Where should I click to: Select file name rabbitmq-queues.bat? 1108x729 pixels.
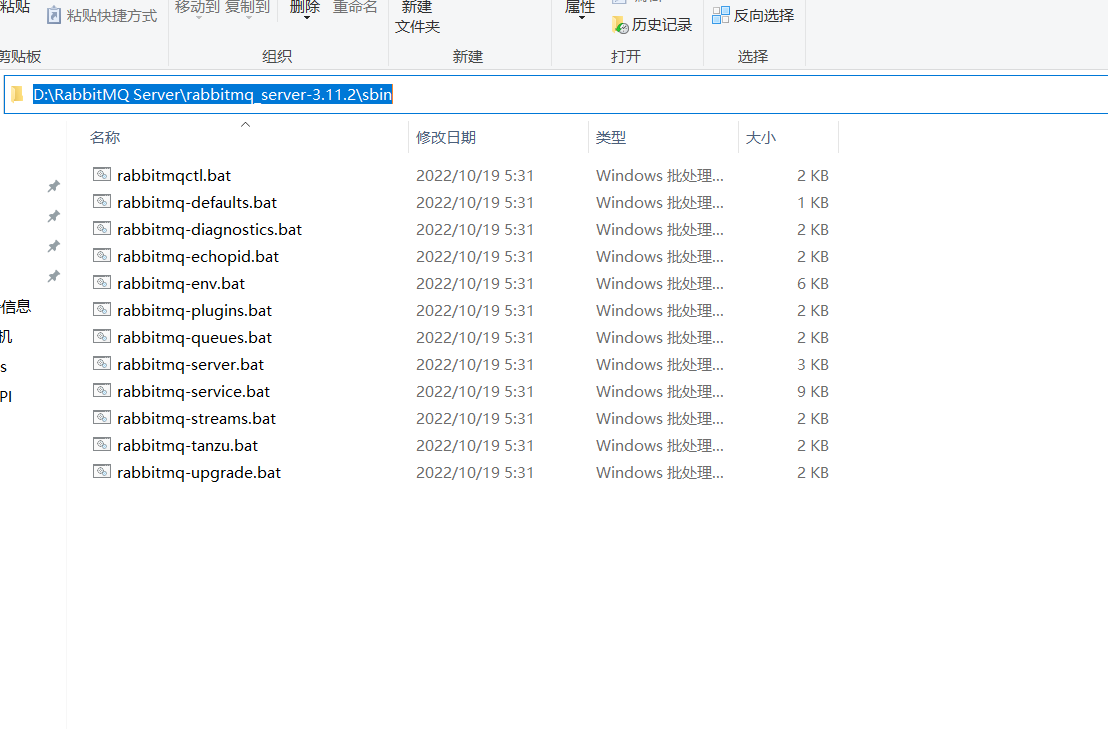194,338
